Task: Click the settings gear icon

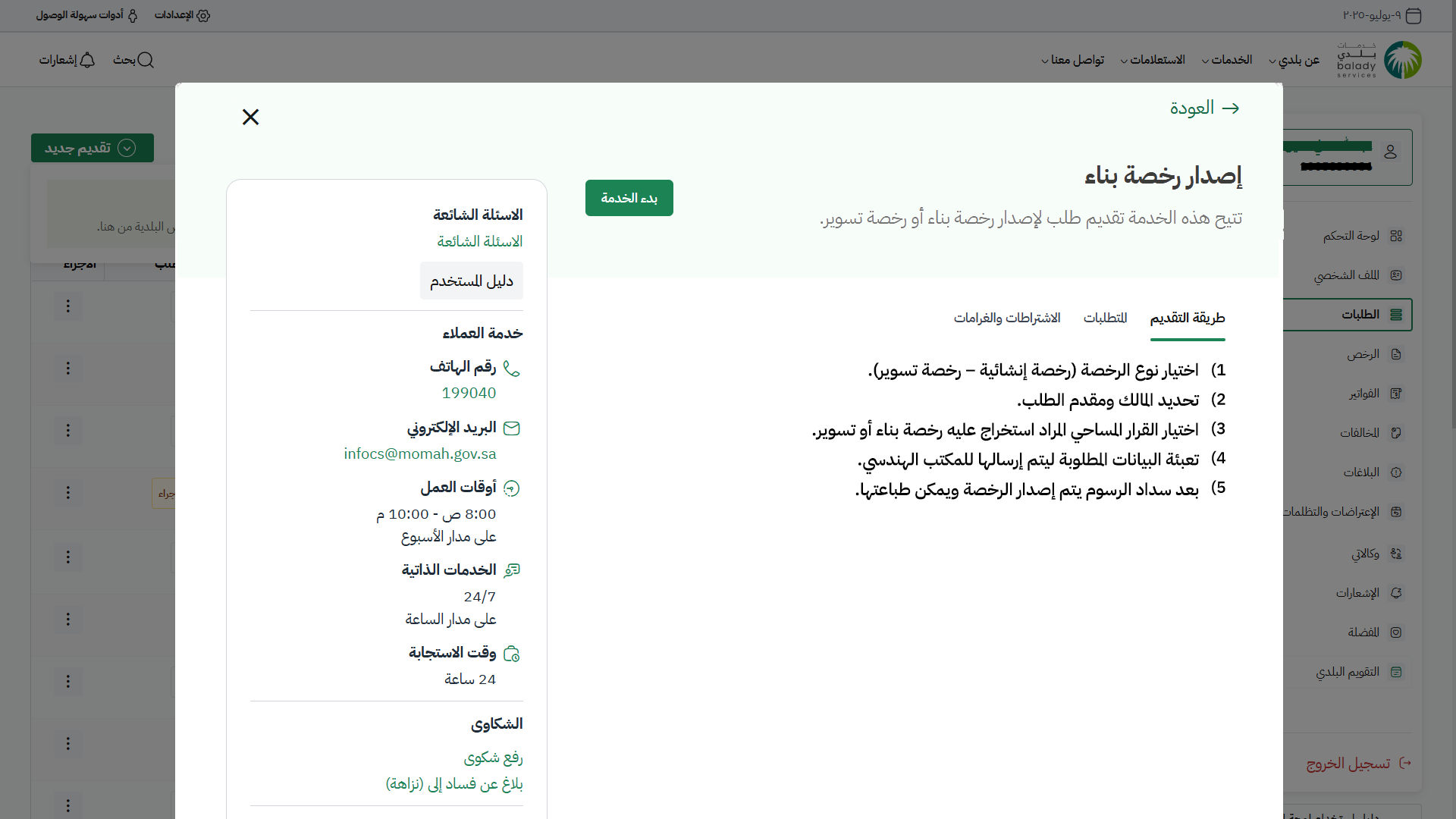Action: pyautogui.click(x=203, y=15)
